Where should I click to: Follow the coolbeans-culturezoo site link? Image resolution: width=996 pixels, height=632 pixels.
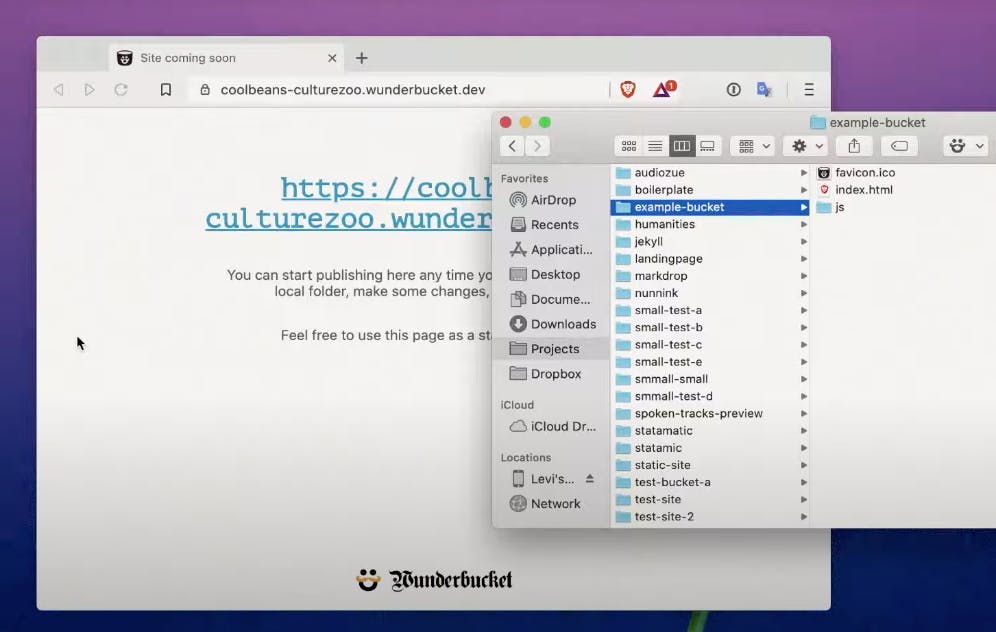349,203
